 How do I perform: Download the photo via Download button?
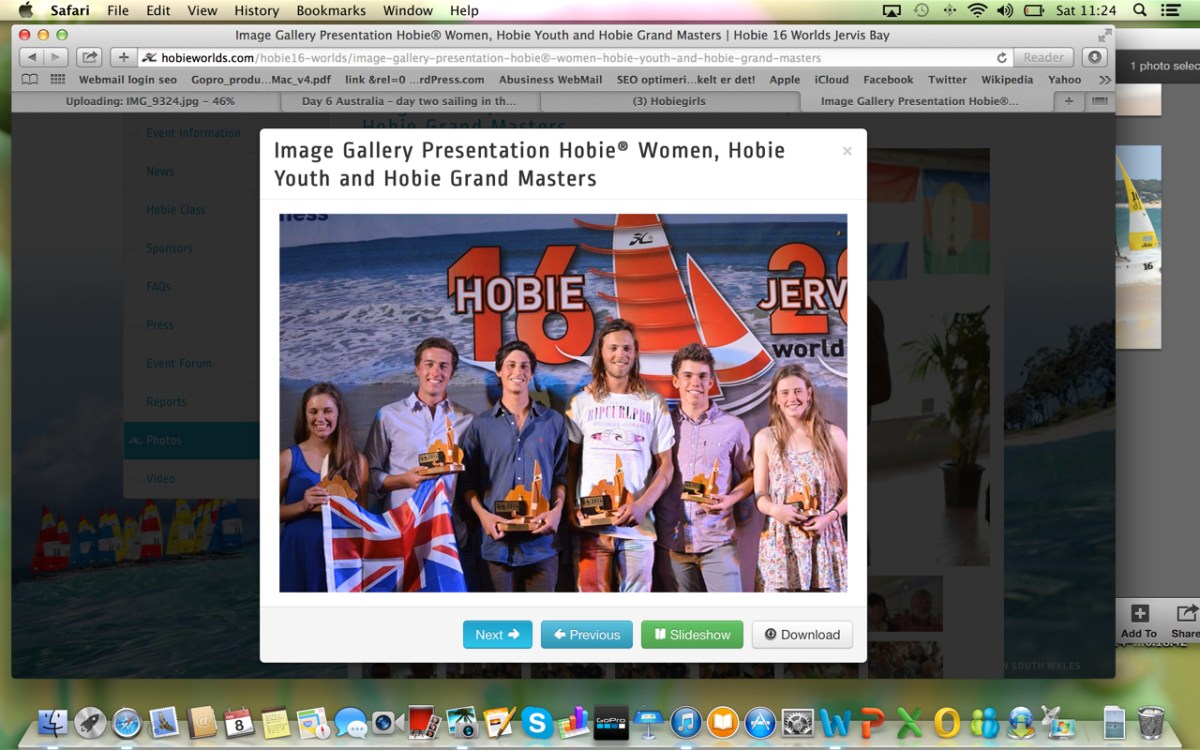[x=802, y=635]
